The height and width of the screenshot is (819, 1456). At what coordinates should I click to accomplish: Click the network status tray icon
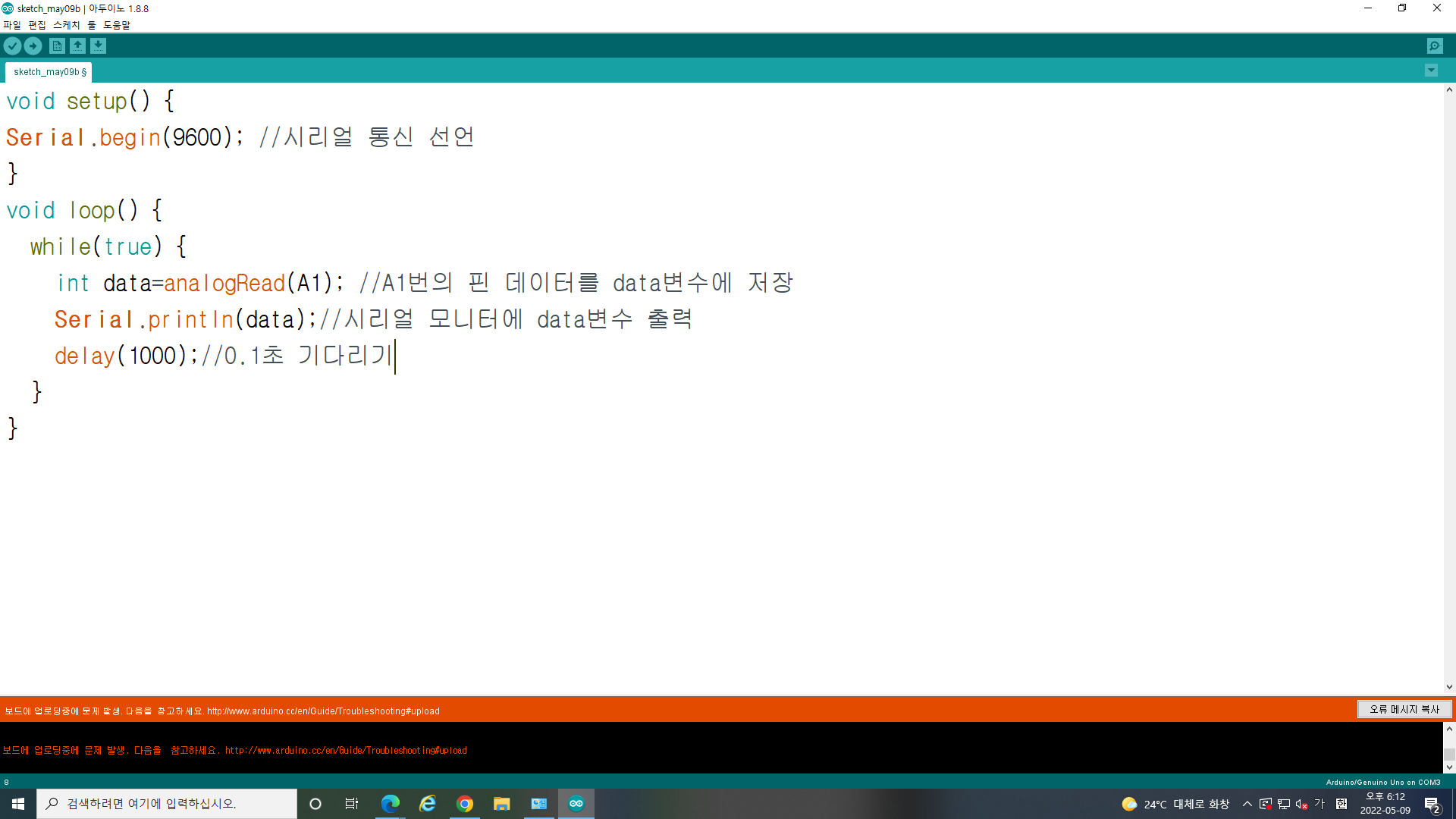tap(1284, 804)
